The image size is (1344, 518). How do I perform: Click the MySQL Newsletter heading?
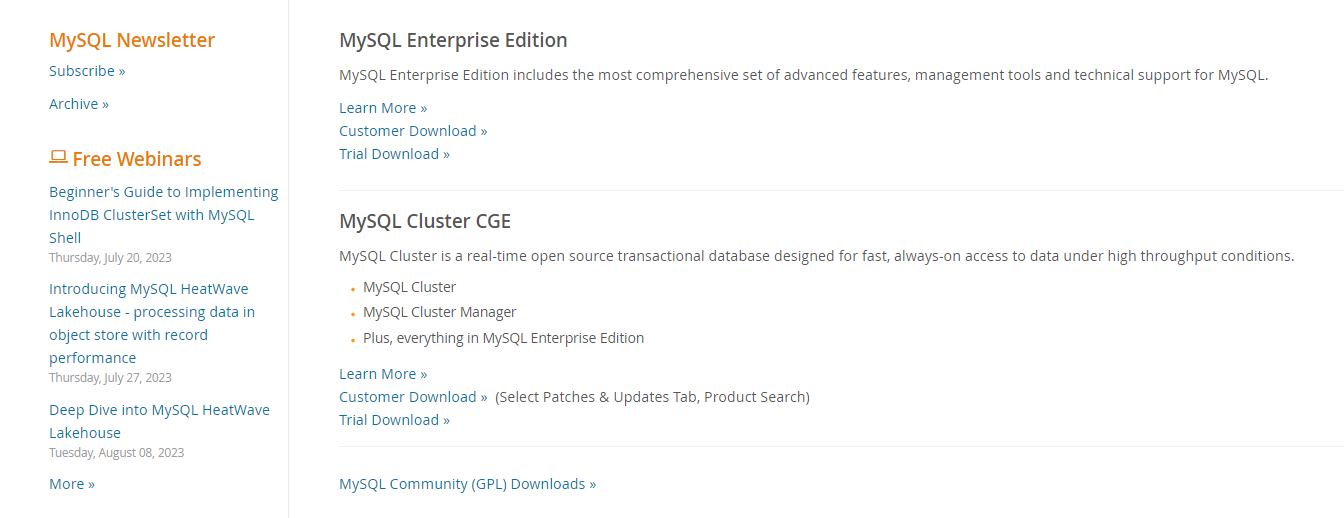(132, 40)
